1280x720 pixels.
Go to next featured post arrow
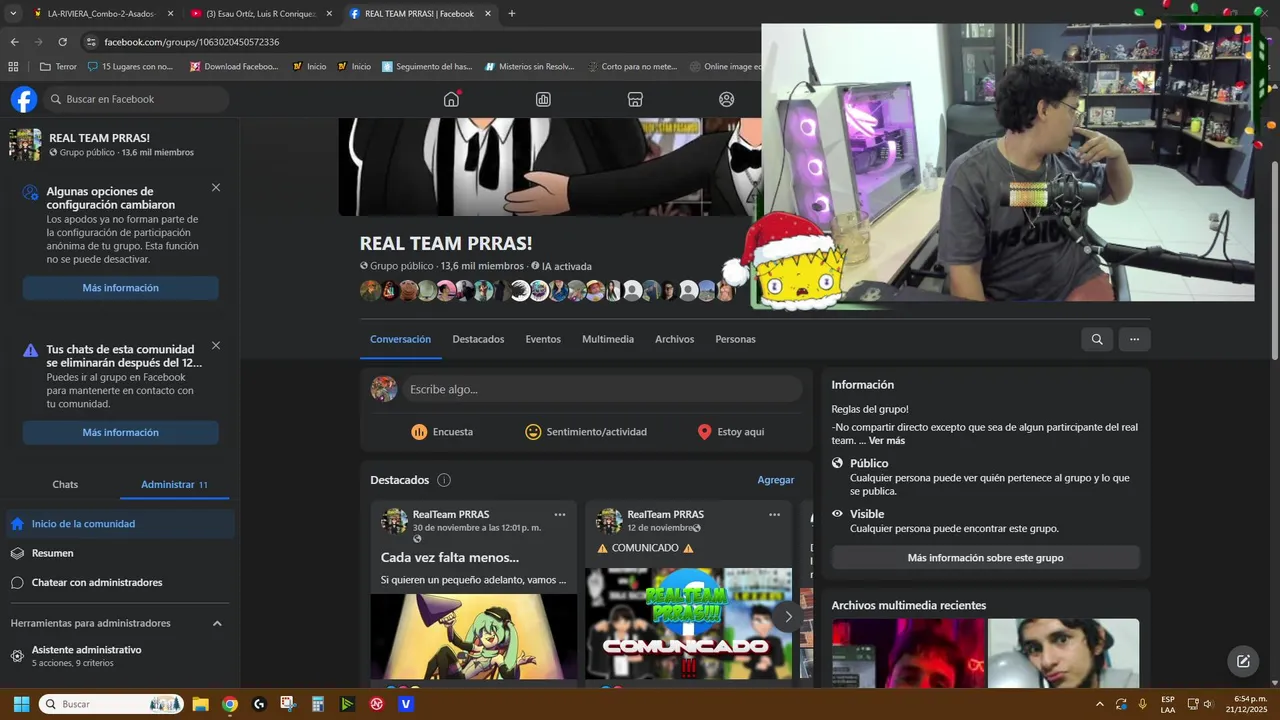point(788,616)
